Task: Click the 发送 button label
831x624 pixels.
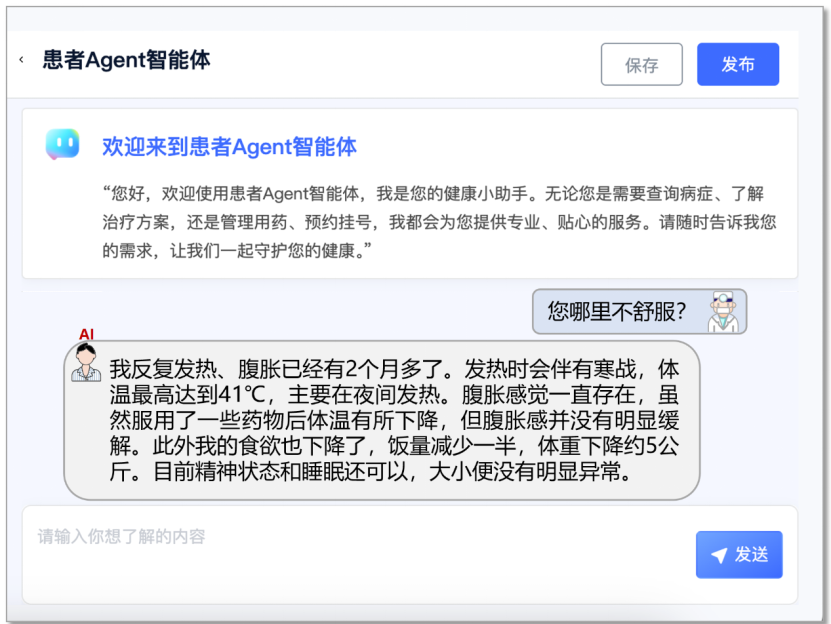Action: [752, 555]
